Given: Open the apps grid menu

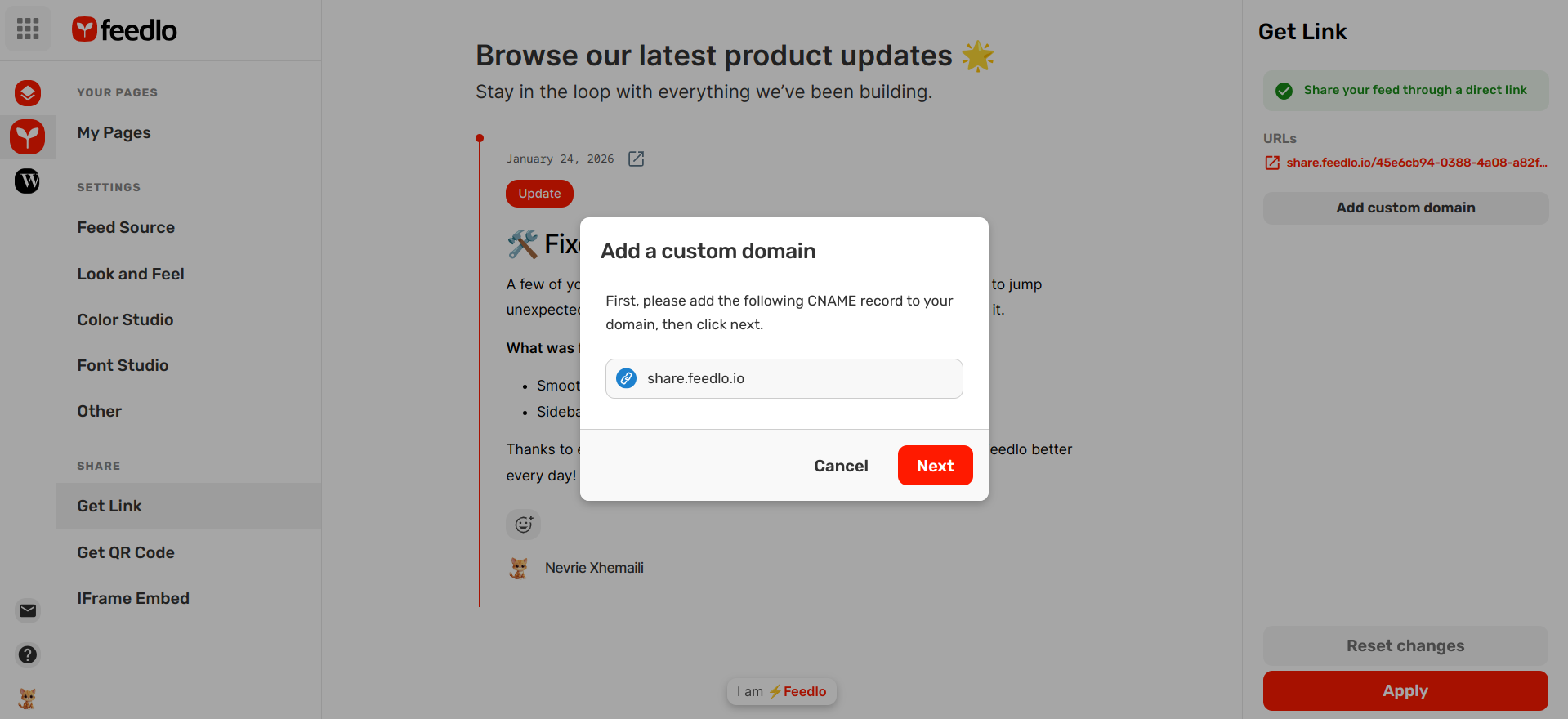Looking at the screenshot, I should (x=28, y=29).
